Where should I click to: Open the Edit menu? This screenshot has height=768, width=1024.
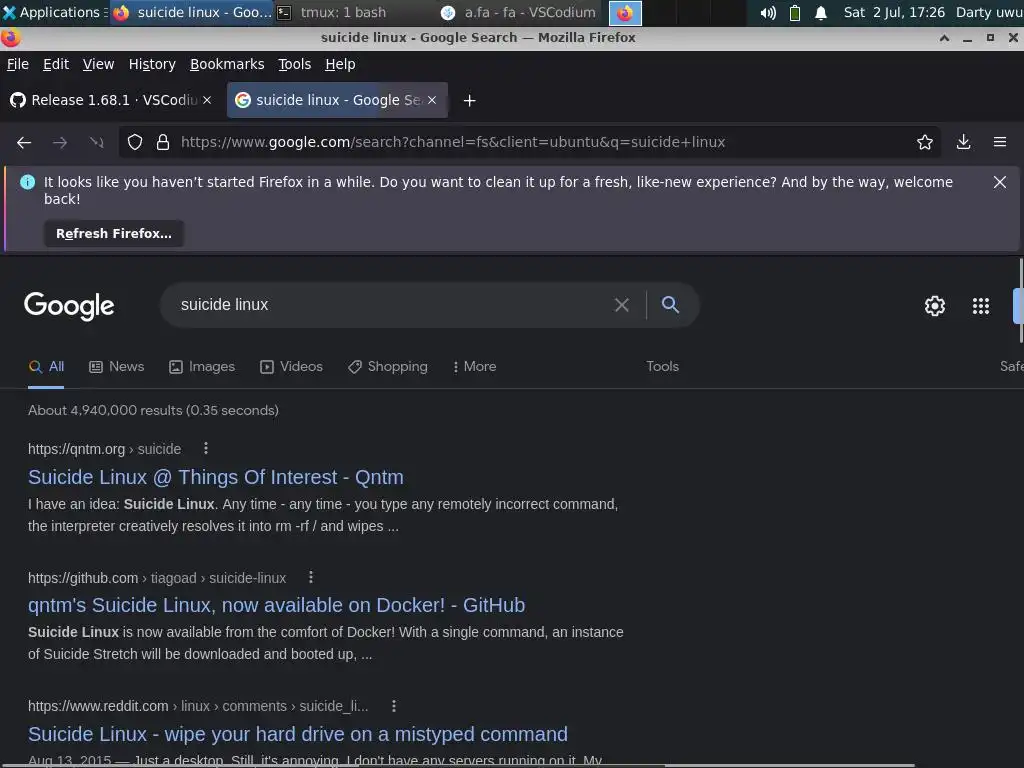click(x=56, y=64)
